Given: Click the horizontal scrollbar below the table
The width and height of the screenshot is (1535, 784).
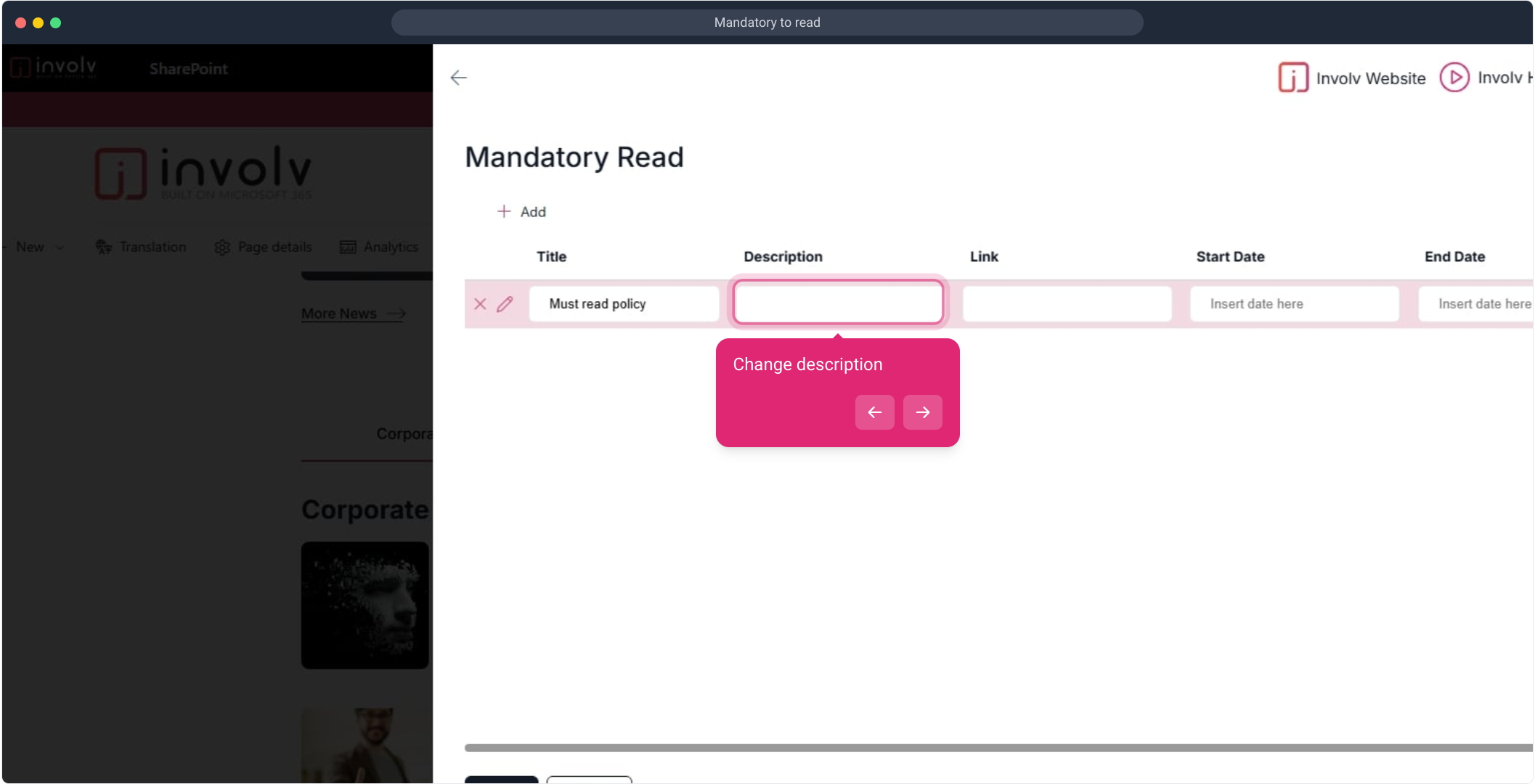Looking at the screenshot, I should coord(998,748).
